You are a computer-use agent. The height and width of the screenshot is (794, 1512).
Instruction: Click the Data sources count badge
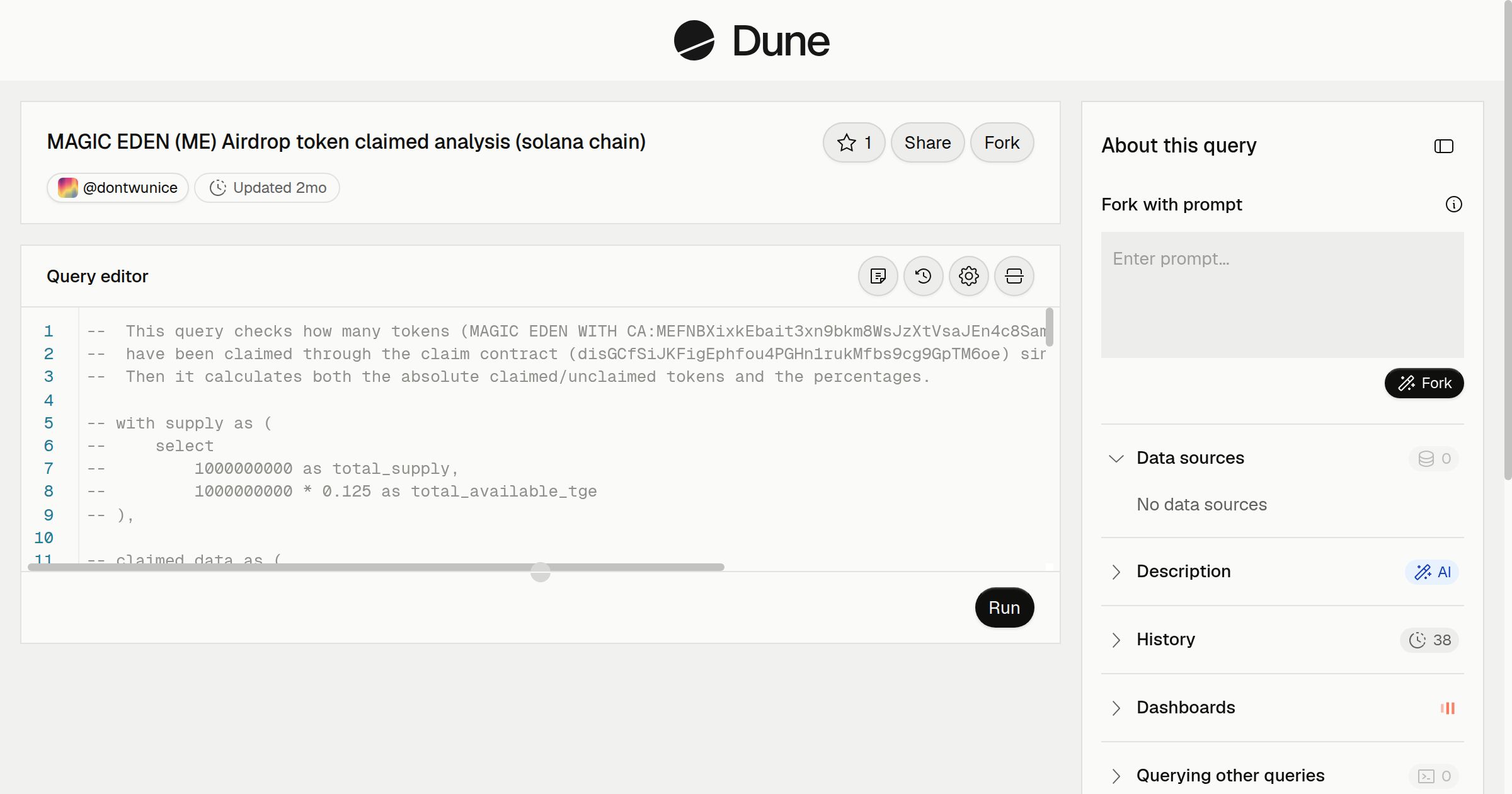pos(1434,458)
